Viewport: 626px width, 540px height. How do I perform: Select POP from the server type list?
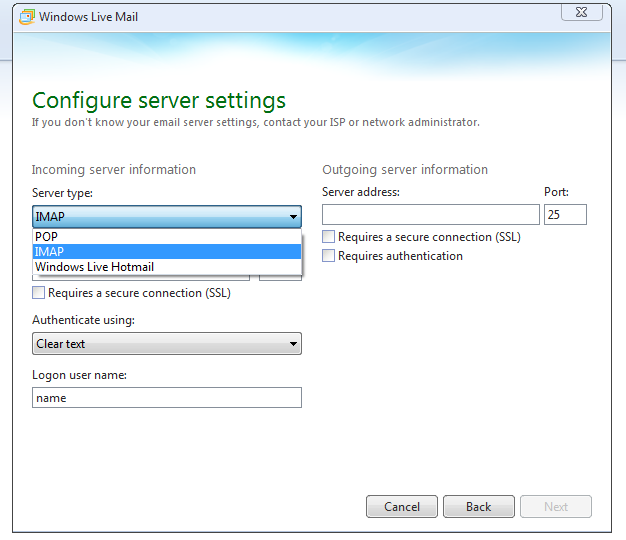pyautogui.click(x=166, y=237)
